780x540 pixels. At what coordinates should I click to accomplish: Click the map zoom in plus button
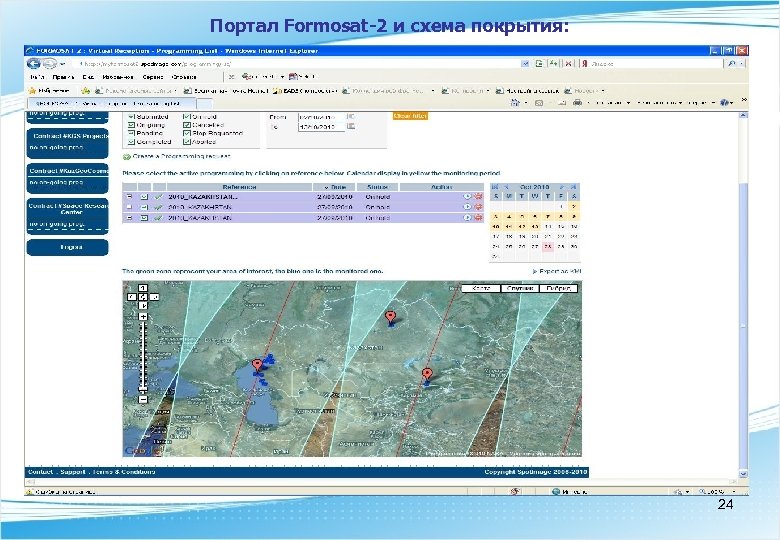tap(143, 317)
